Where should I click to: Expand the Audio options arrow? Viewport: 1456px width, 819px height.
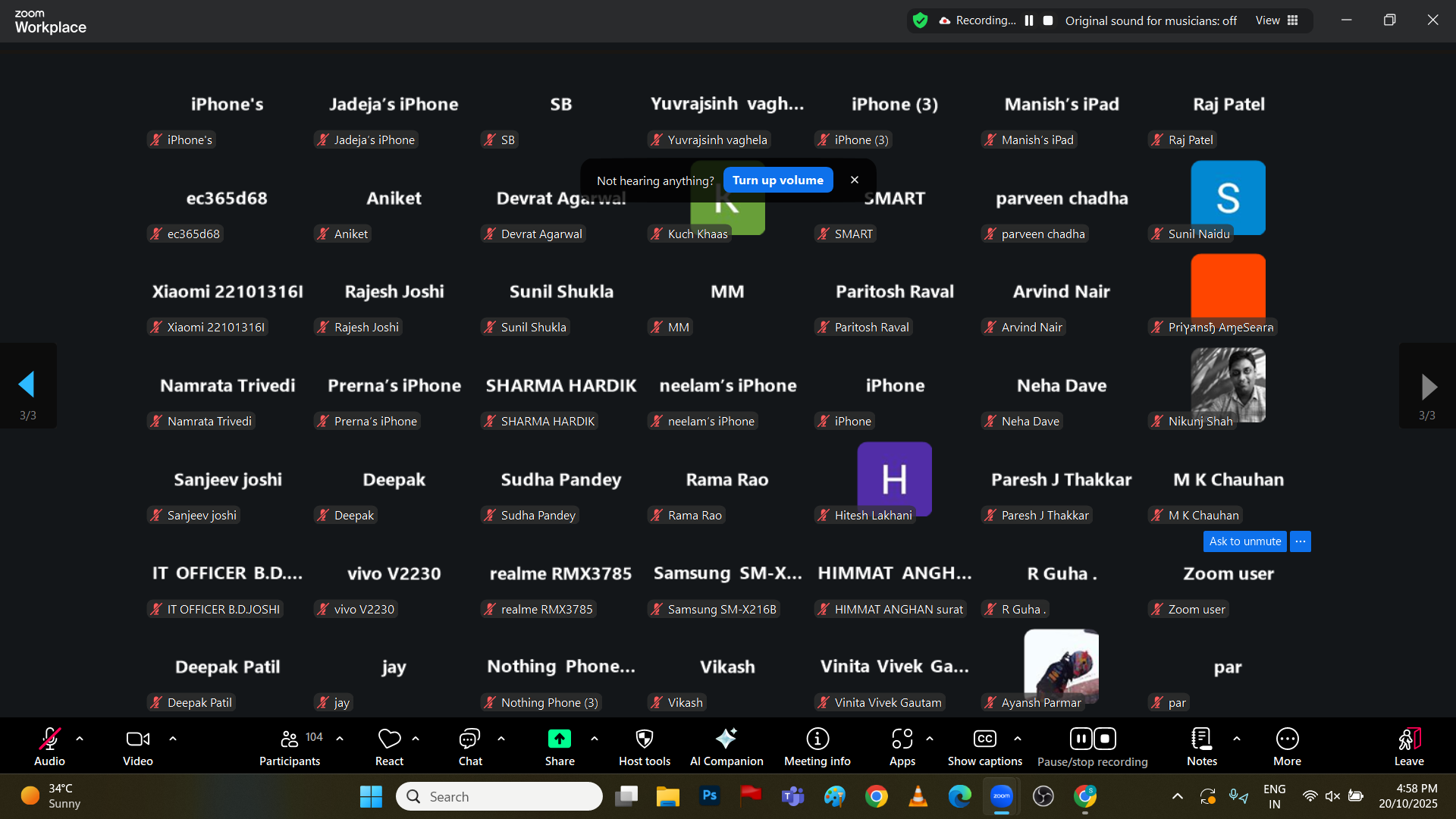[80, 738]
